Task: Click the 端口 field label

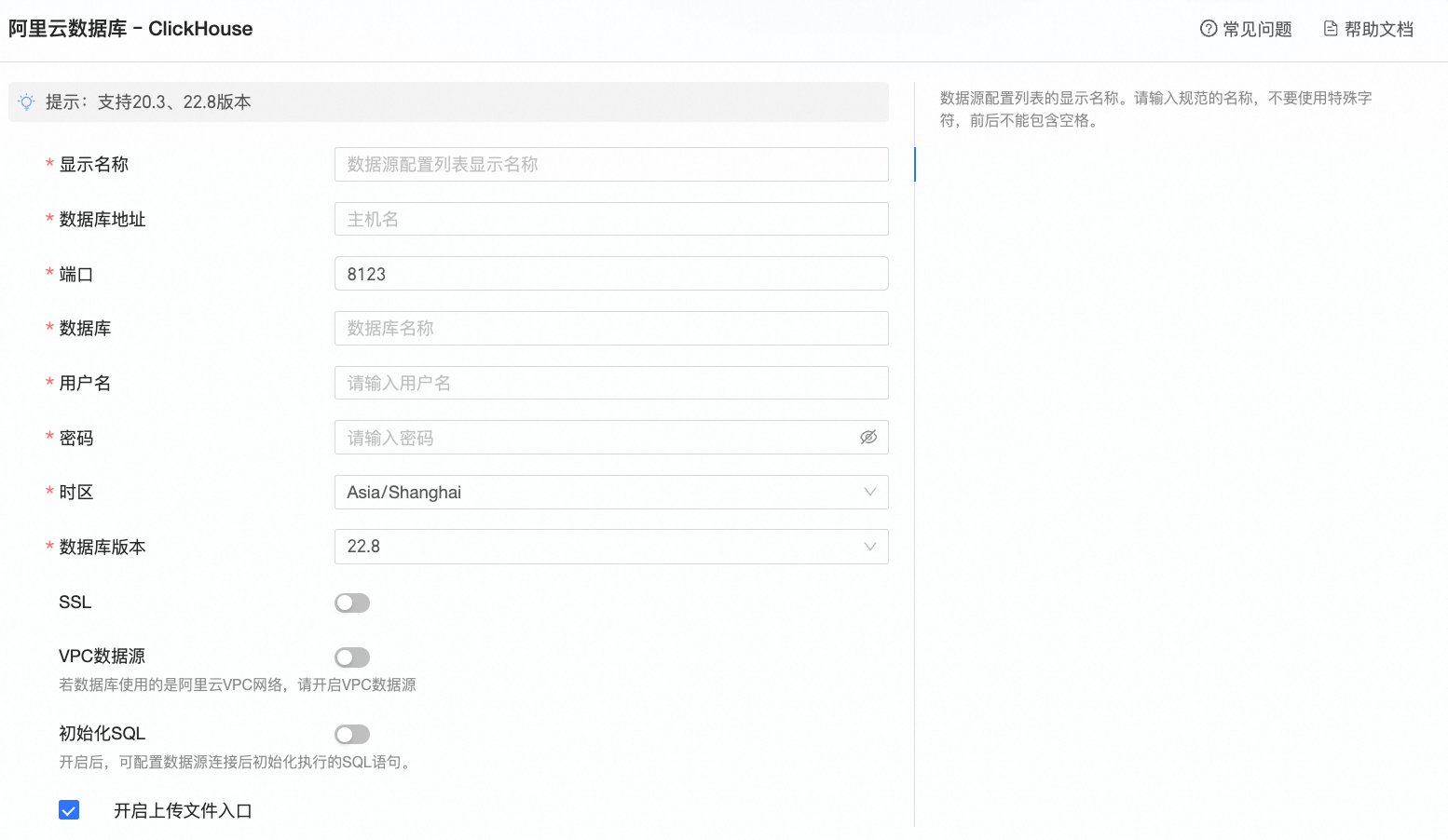Action: pyautogui.click(x=76, y=274)
